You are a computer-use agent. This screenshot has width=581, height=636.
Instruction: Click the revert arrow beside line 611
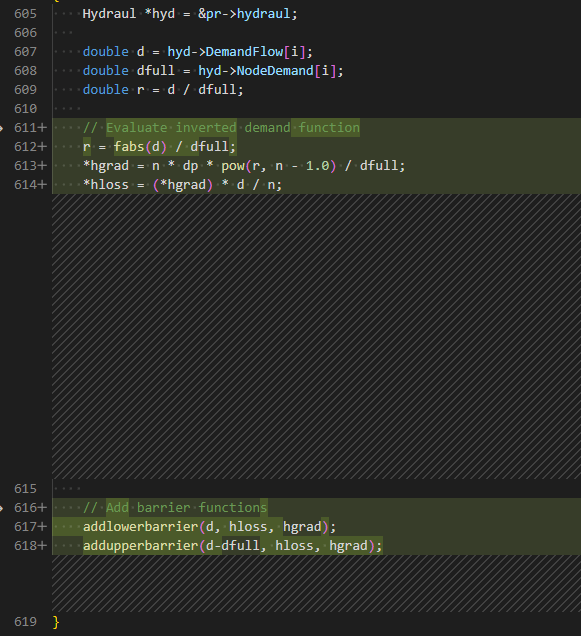click(2, 128)
